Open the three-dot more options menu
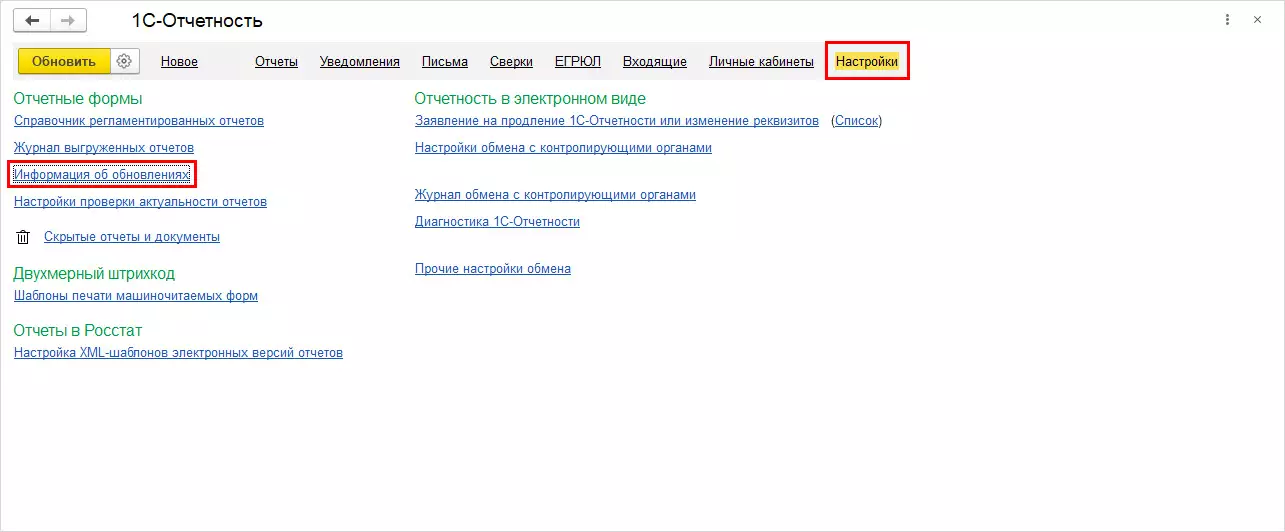This screenshot has width=1285, height=532. tap(1227, 20)
